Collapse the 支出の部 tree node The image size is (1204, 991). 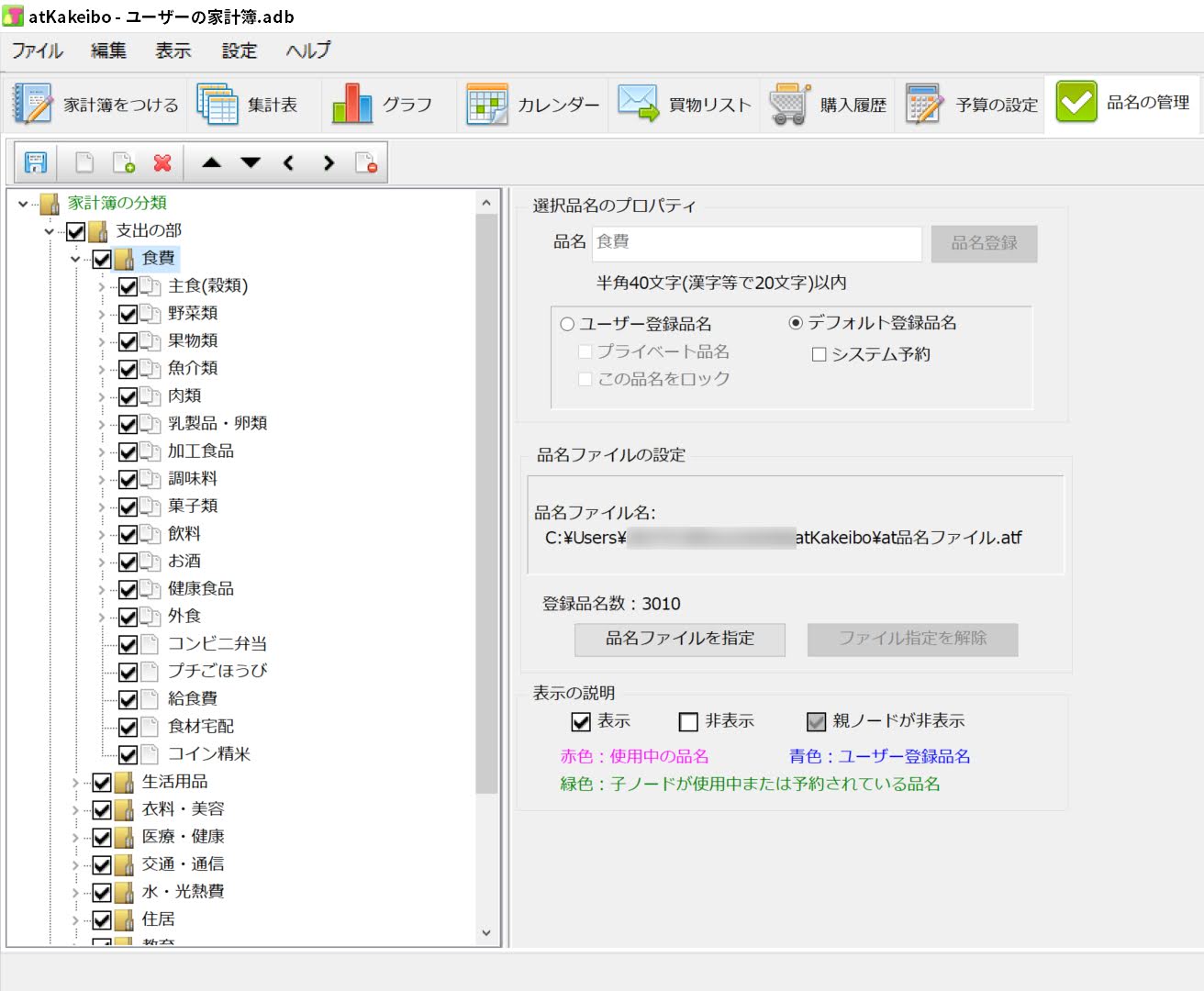point(49,232)
